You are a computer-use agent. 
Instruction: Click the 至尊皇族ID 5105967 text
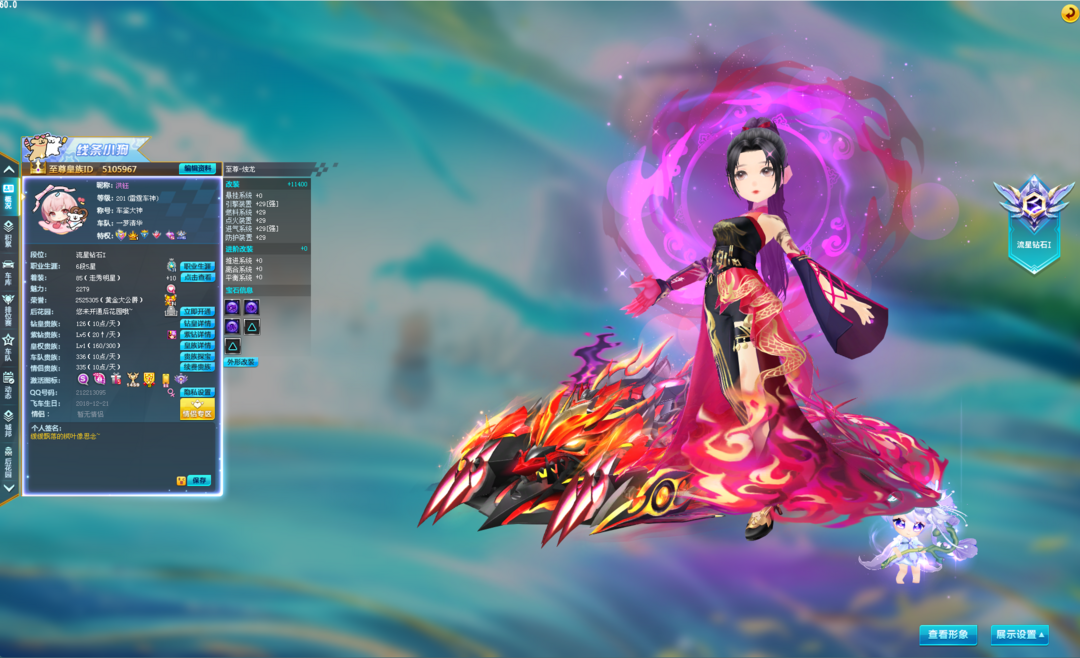point(92,169)
